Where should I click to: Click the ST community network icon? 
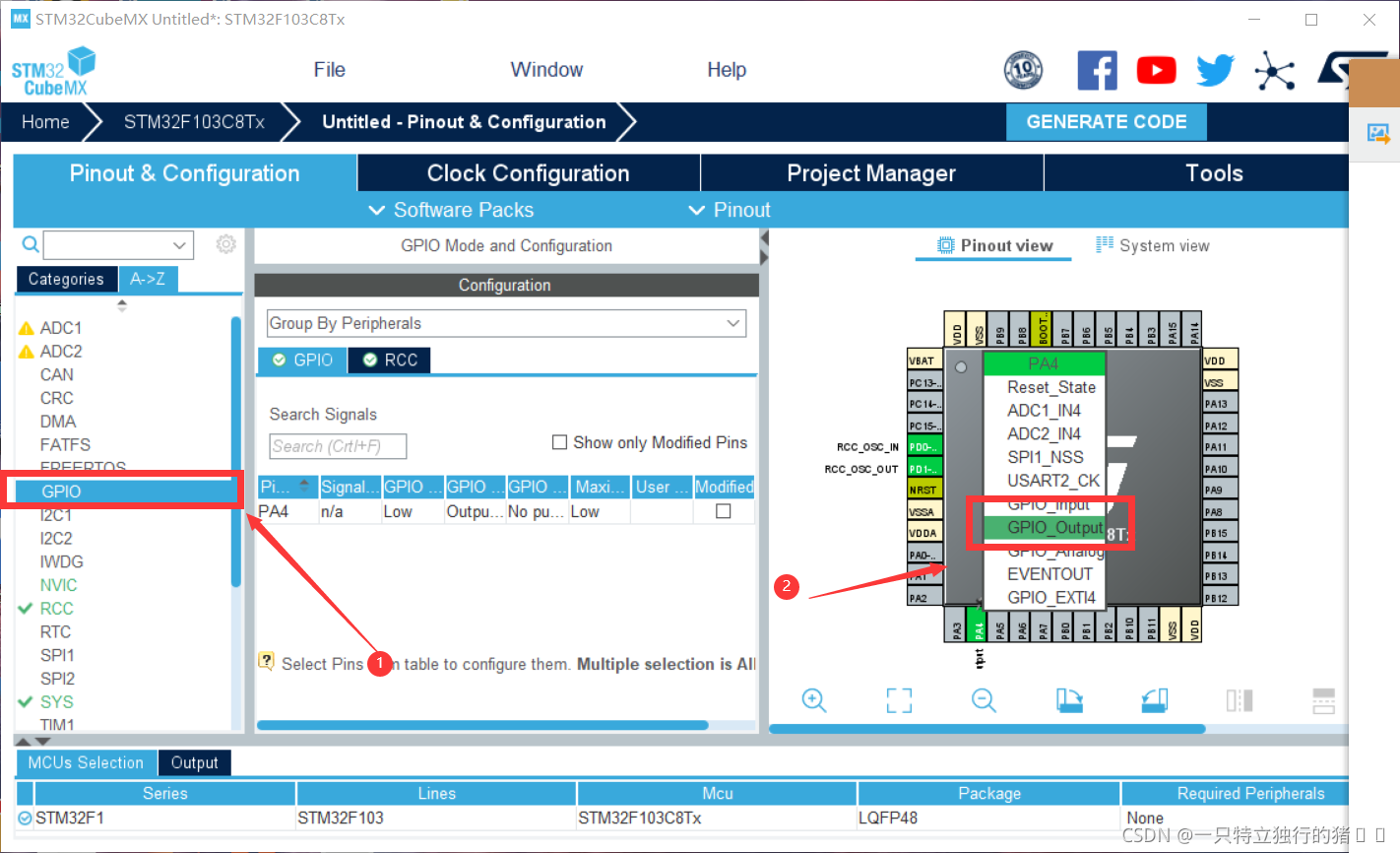click(1274, 71)
